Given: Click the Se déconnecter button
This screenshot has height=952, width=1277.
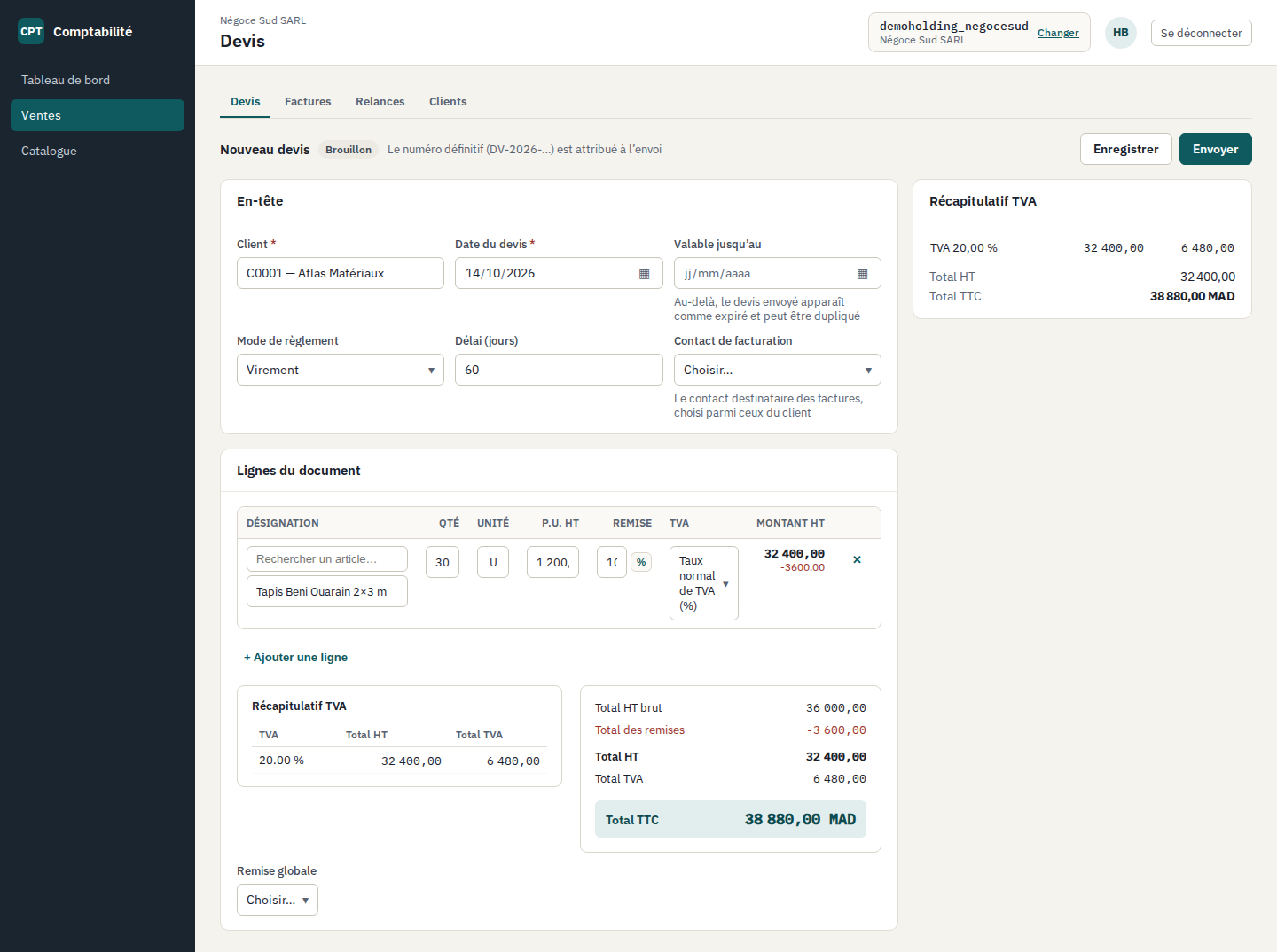Looking at the screenshot, I should click(x=1202, y=33).
